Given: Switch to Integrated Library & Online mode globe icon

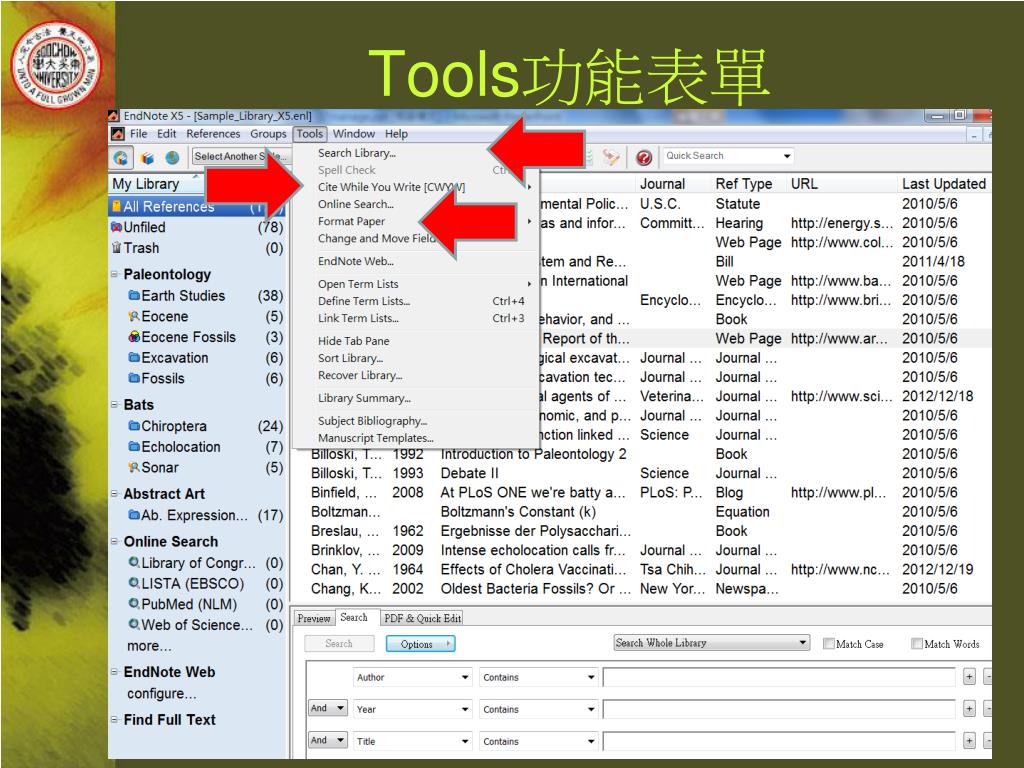Looking at the screenshot, I should point(121,157).
